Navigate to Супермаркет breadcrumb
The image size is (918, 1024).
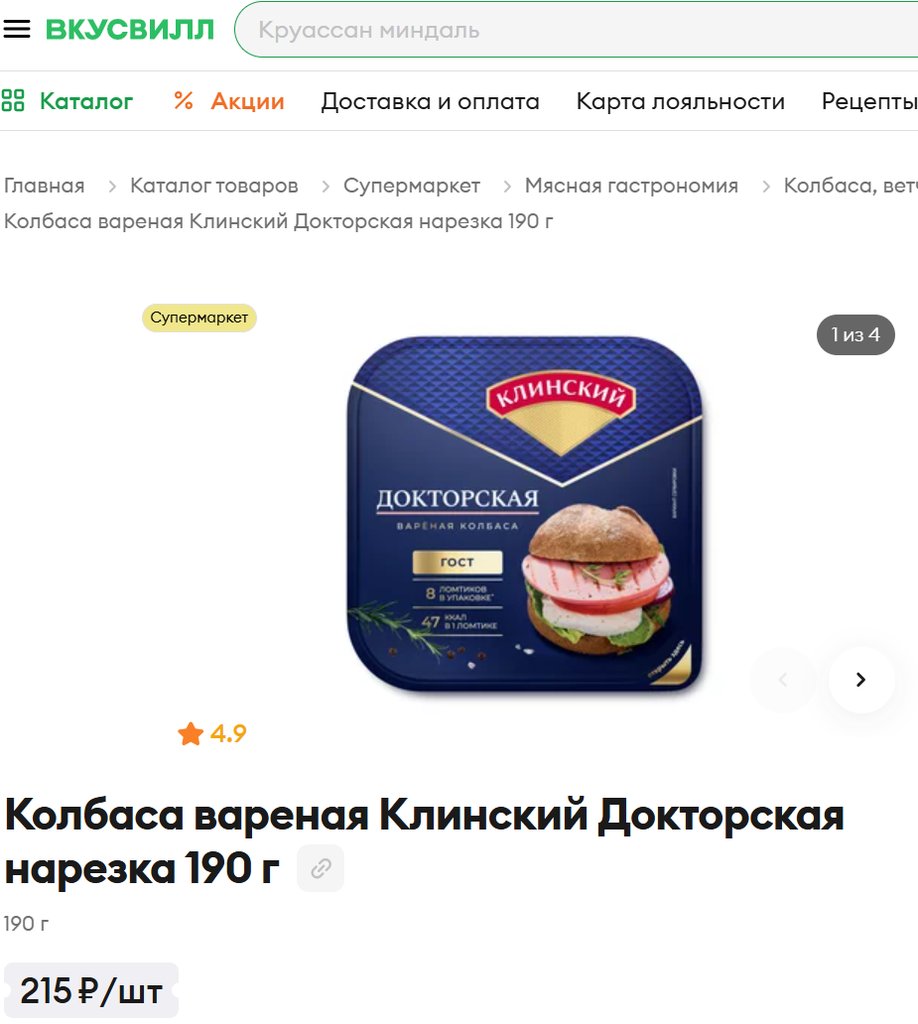[412, 185]
